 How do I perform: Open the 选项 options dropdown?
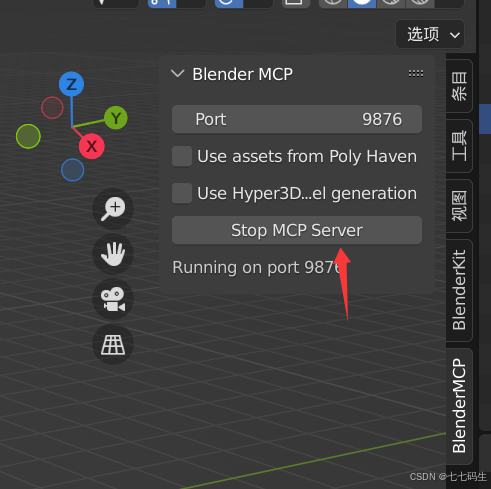pyautogui.click(x=430, y=34)
